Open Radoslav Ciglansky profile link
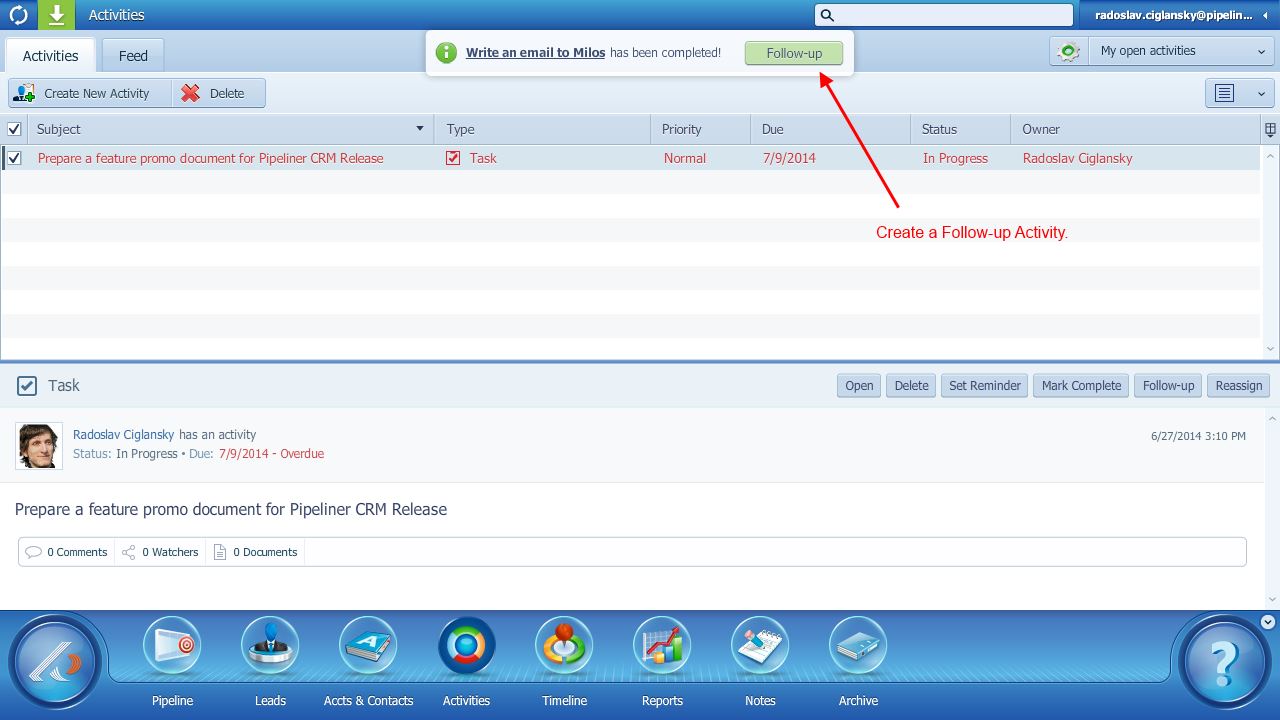This screenshot has width=1280, height=720. [x=123, y=435]
